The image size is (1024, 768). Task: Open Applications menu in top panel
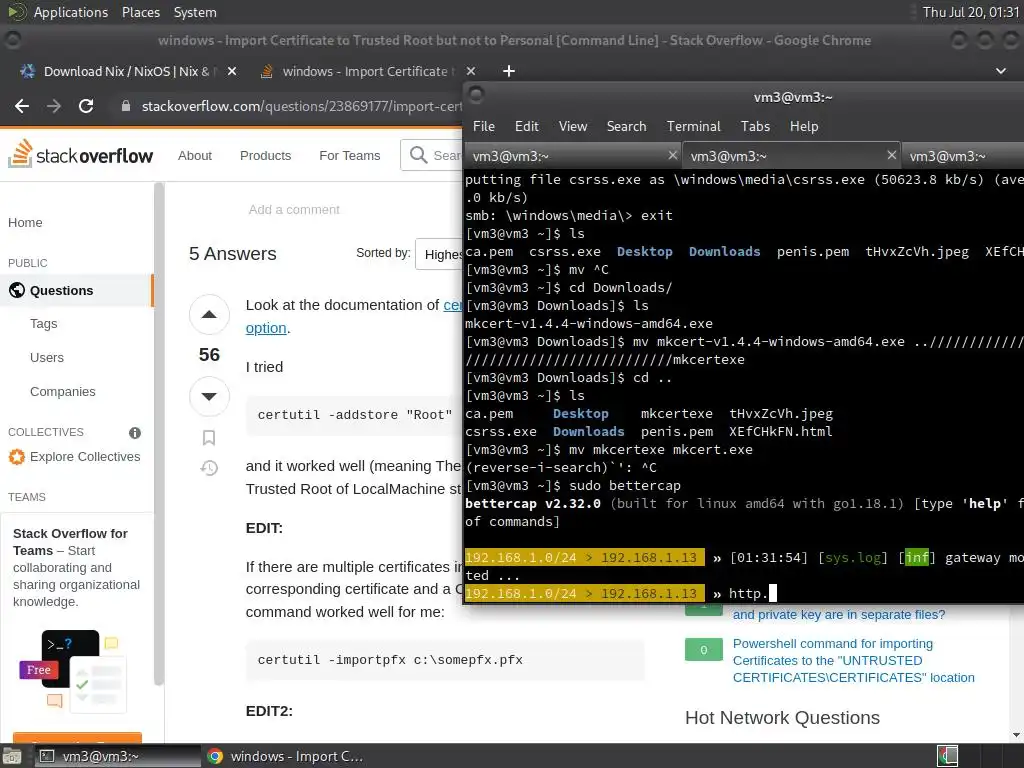point(71,12)
